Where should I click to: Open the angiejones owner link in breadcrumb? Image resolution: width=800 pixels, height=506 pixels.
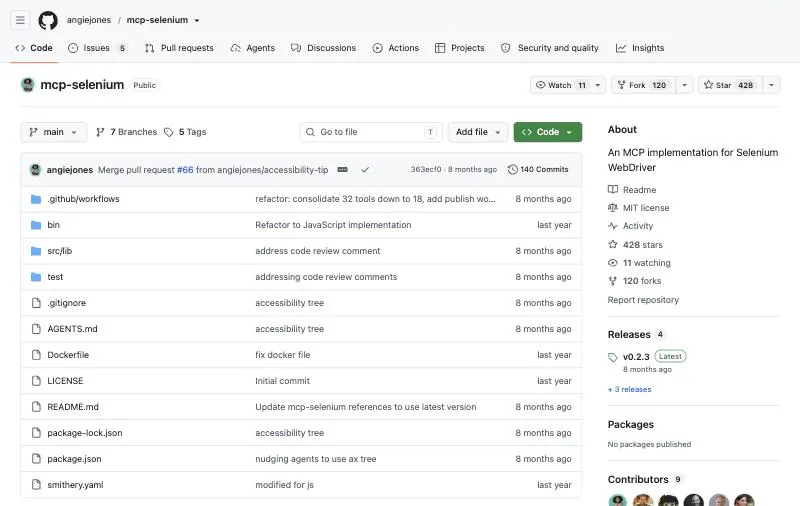tap(89, 20)
